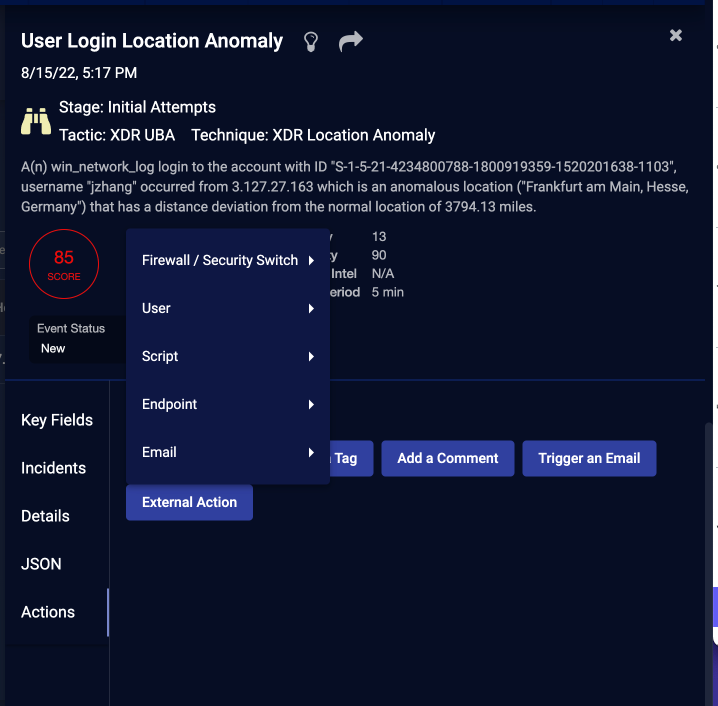Expand the Script submenu arrow
Image resolution: width=718 pixels, height=706 pixels.
311,357
